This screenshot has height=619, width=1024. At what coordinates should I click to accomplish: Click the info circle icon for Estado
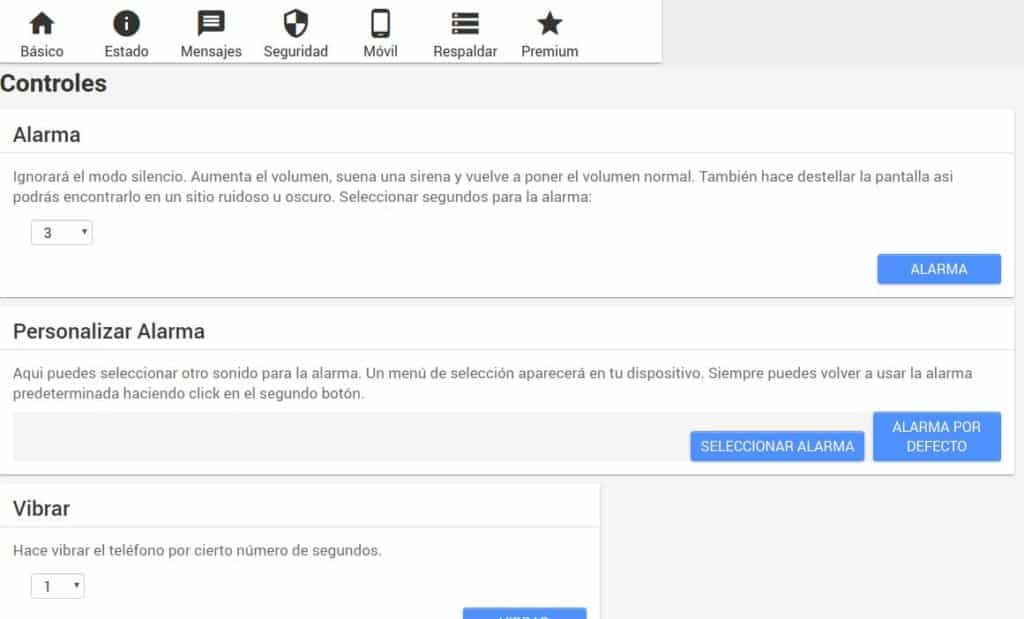[x=126, y=23]
